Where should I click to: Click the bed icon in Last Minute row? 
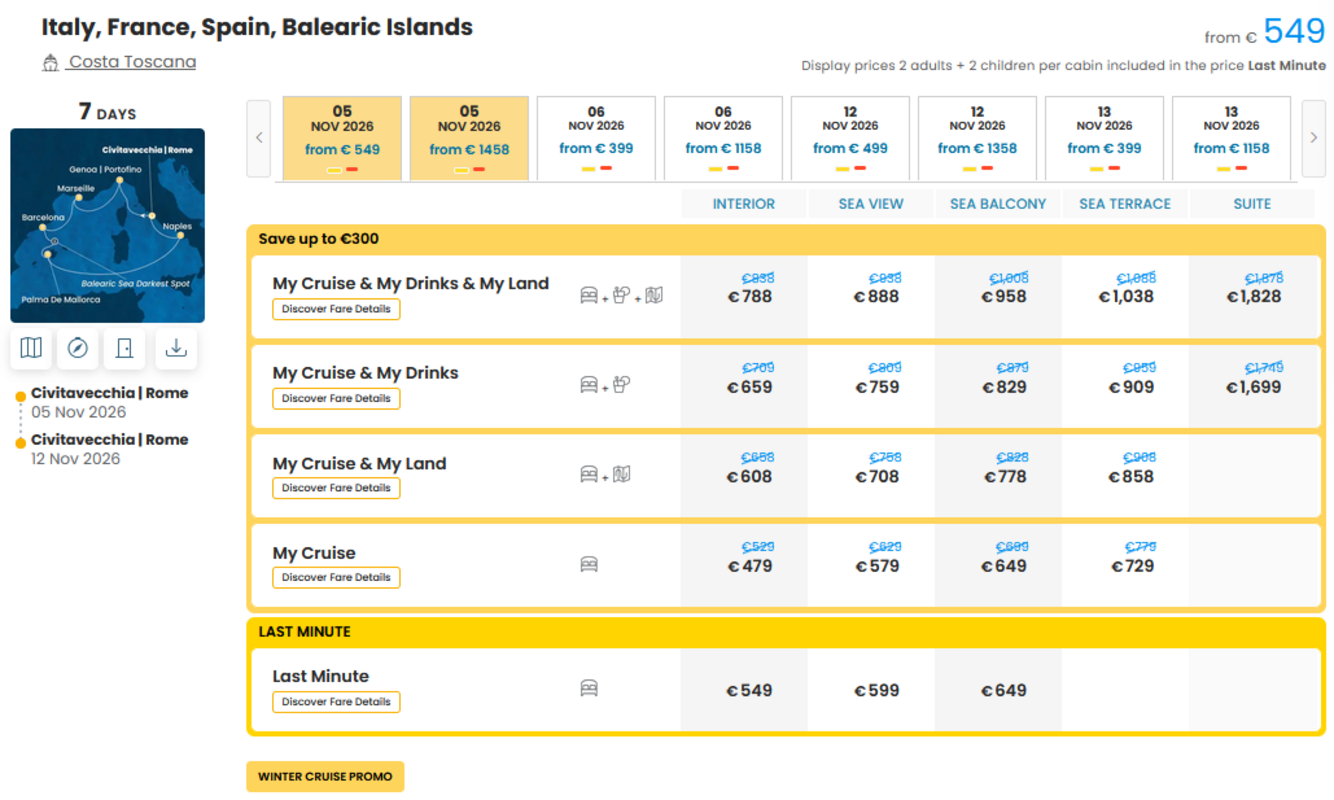coord(589,688)
